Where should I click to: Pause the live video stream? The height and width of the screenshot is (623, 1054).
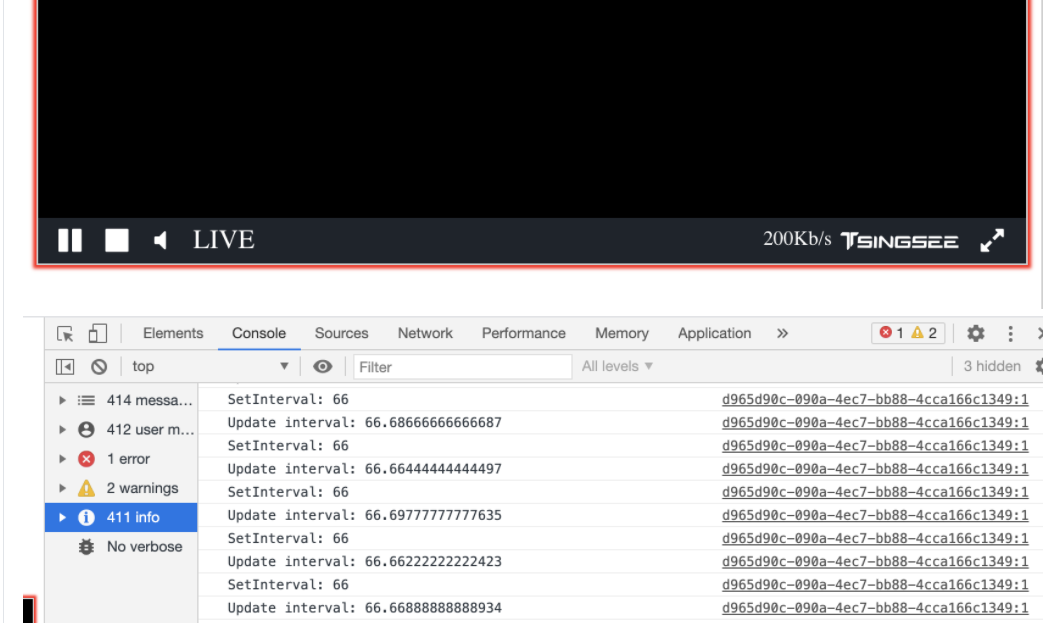click(70, 240)
